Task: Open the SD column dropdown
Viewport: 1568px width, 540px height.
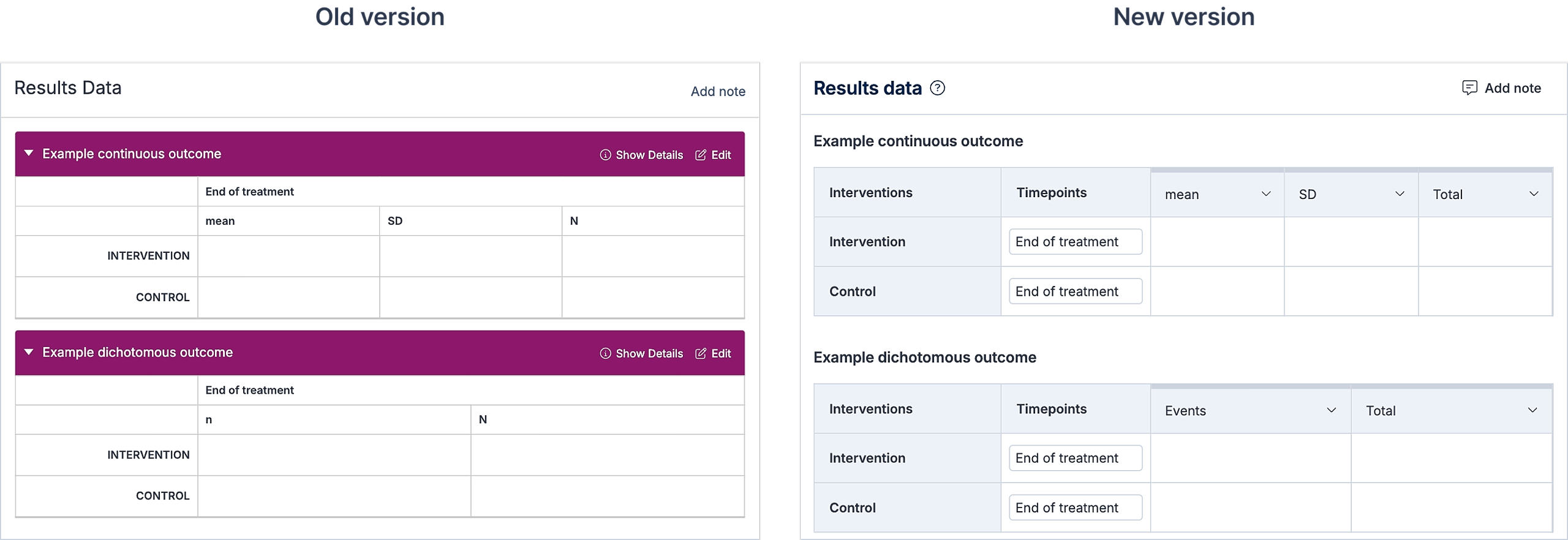Action: coord(1400,194)
